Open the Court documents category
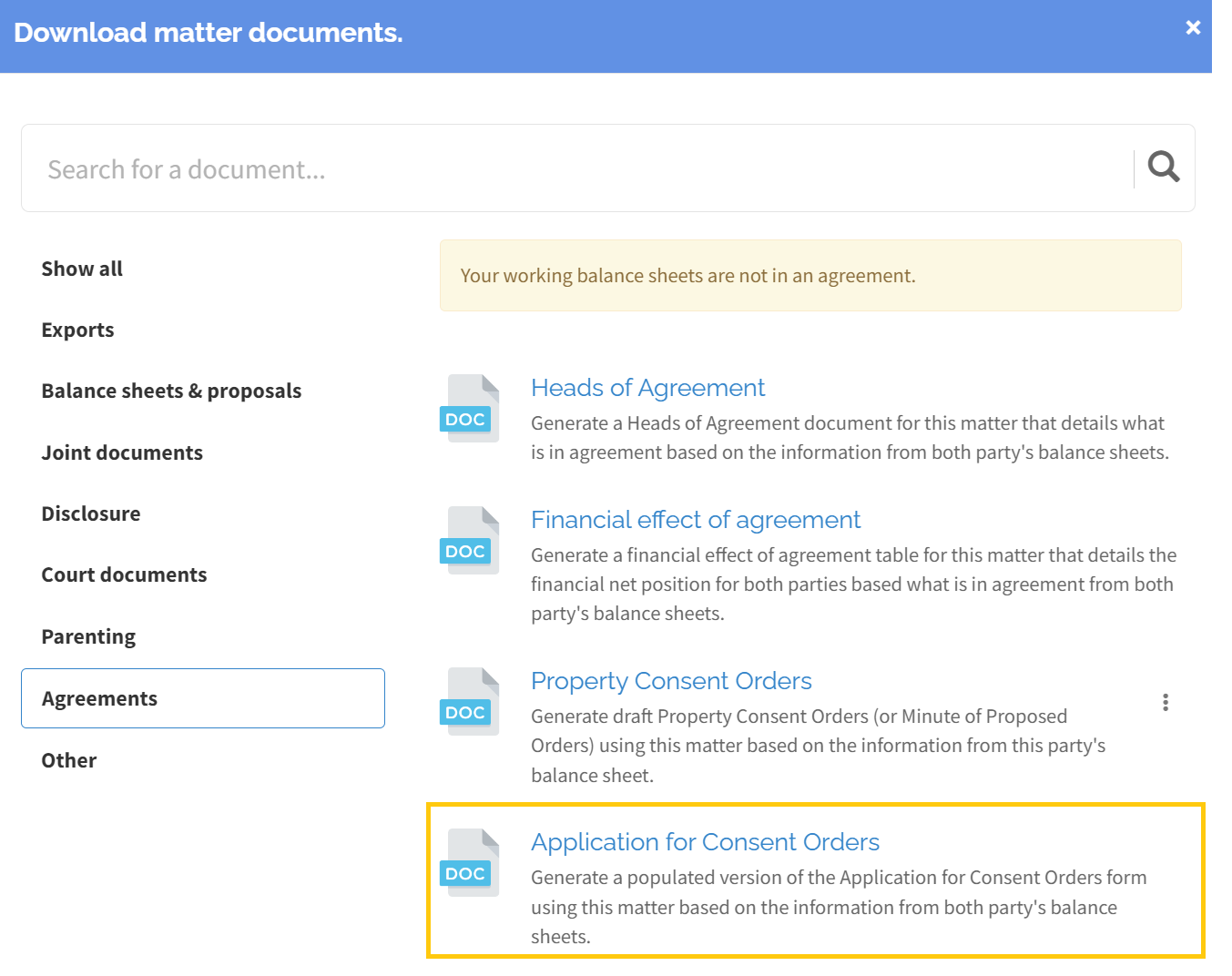1232x976 pixels. [x=124, y=575]
